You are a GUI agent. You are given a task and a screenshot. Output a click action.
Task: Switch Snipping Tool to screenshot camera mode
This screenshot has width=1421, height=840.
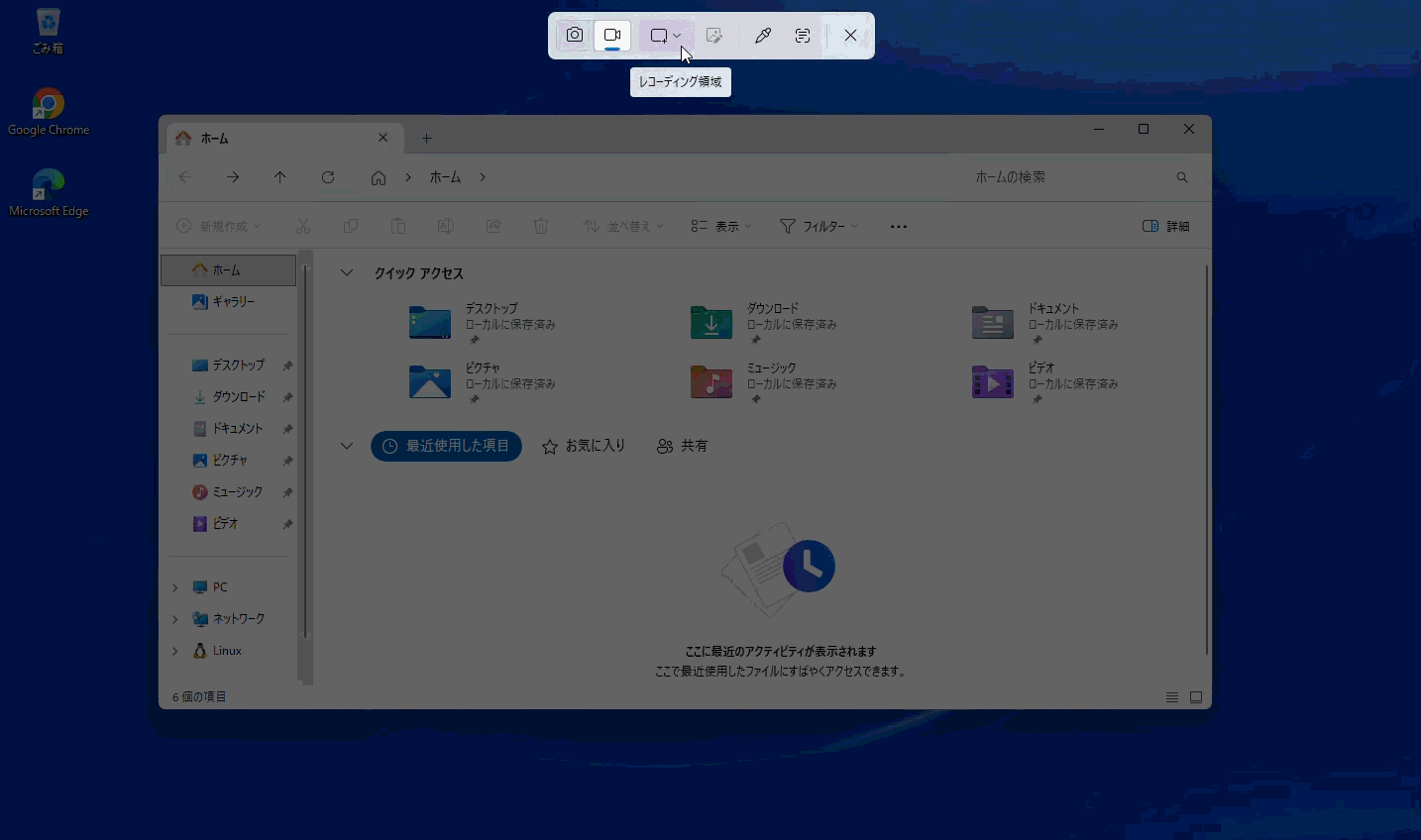tap(575, 36)
